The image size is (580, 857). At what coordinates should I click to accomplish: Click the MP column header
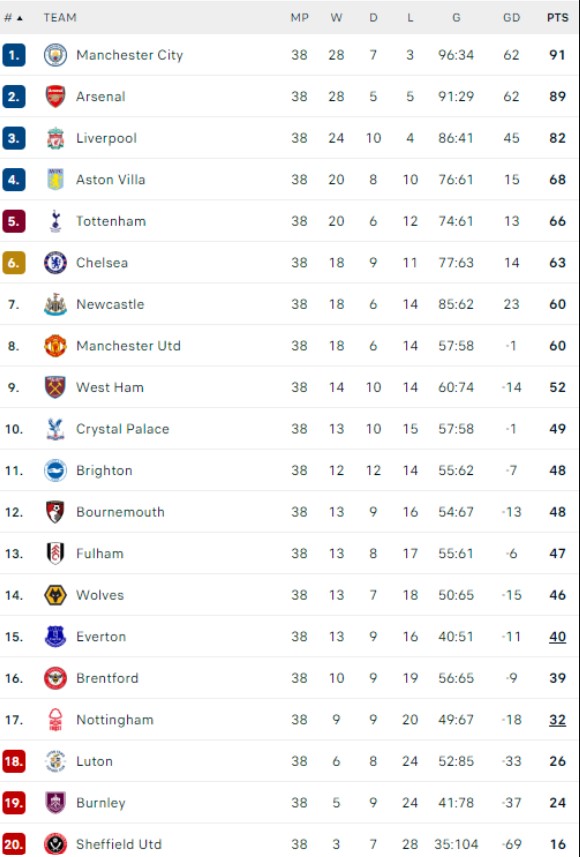tap(300, 18)
